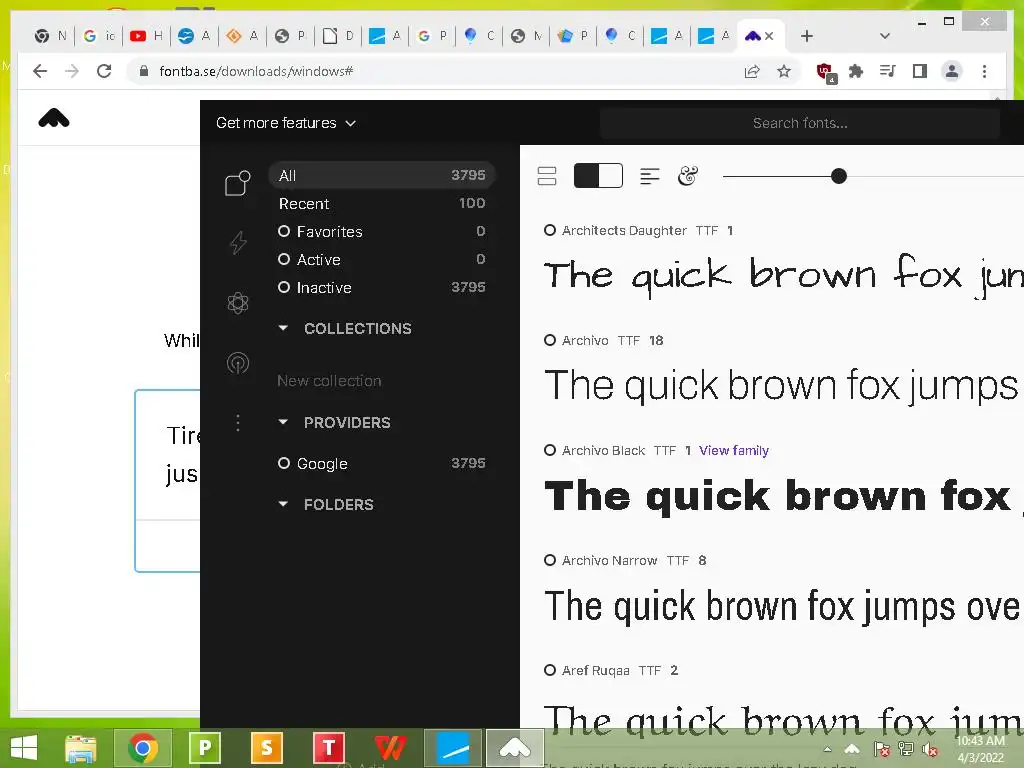Close the active FontBase tab

(x=769, y=36)
